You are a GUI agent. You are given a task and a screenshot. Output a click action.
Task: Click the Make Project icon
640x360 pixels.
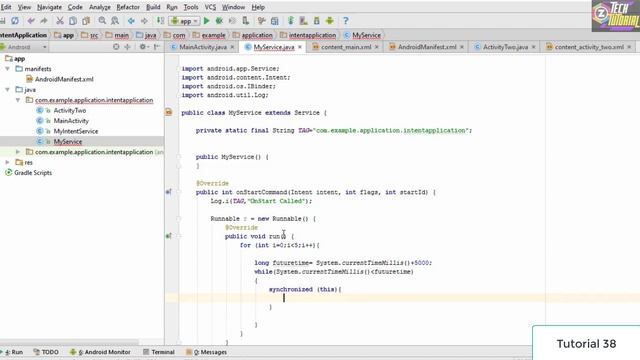pyautogui.click(x=160, y=21)
